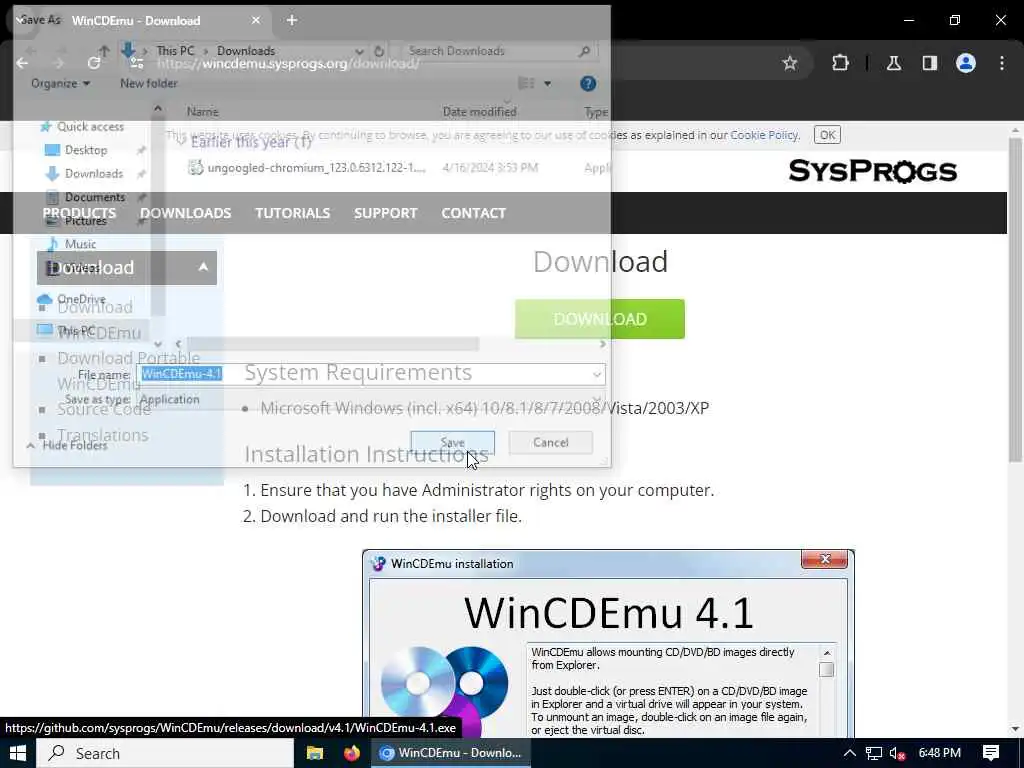The height and width of the screenshot is (768, 1024).
Task: Click the WinCDEmu installation screenshot image
Action: coord(608,644)
